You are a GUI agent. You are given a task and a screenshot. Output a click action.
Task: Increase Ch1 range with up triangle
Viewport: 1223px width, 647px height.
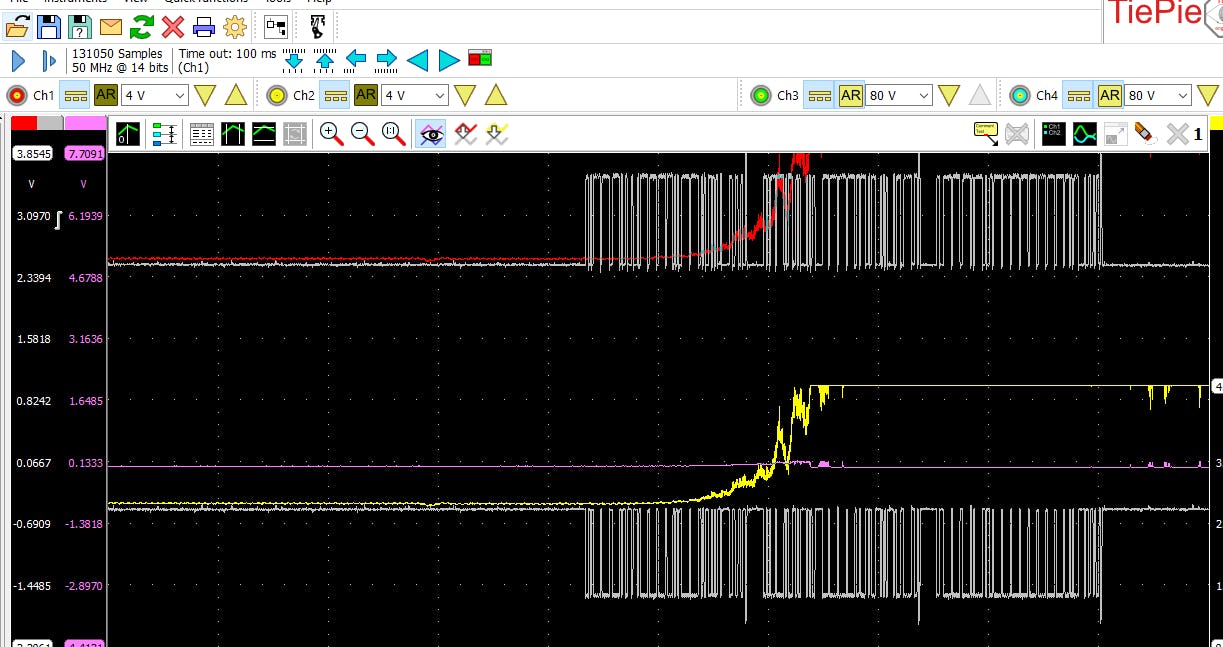pyautogui.click(x=235, y=95)
